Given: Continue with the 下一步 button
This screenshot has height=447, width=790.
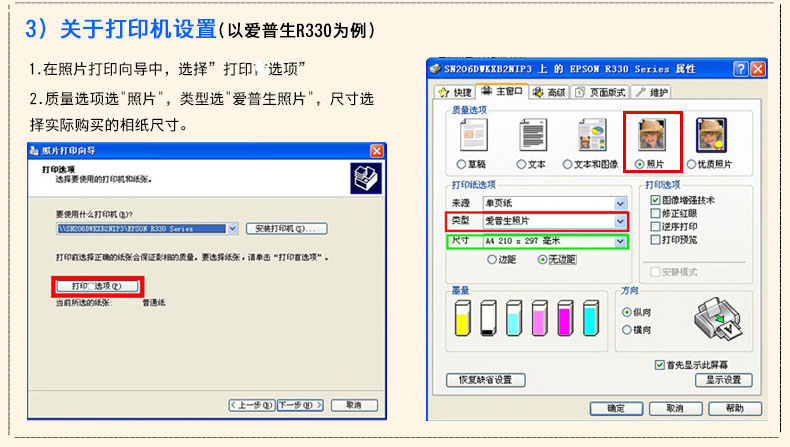Looking at the screenshot, I should [x=300, y=405].
